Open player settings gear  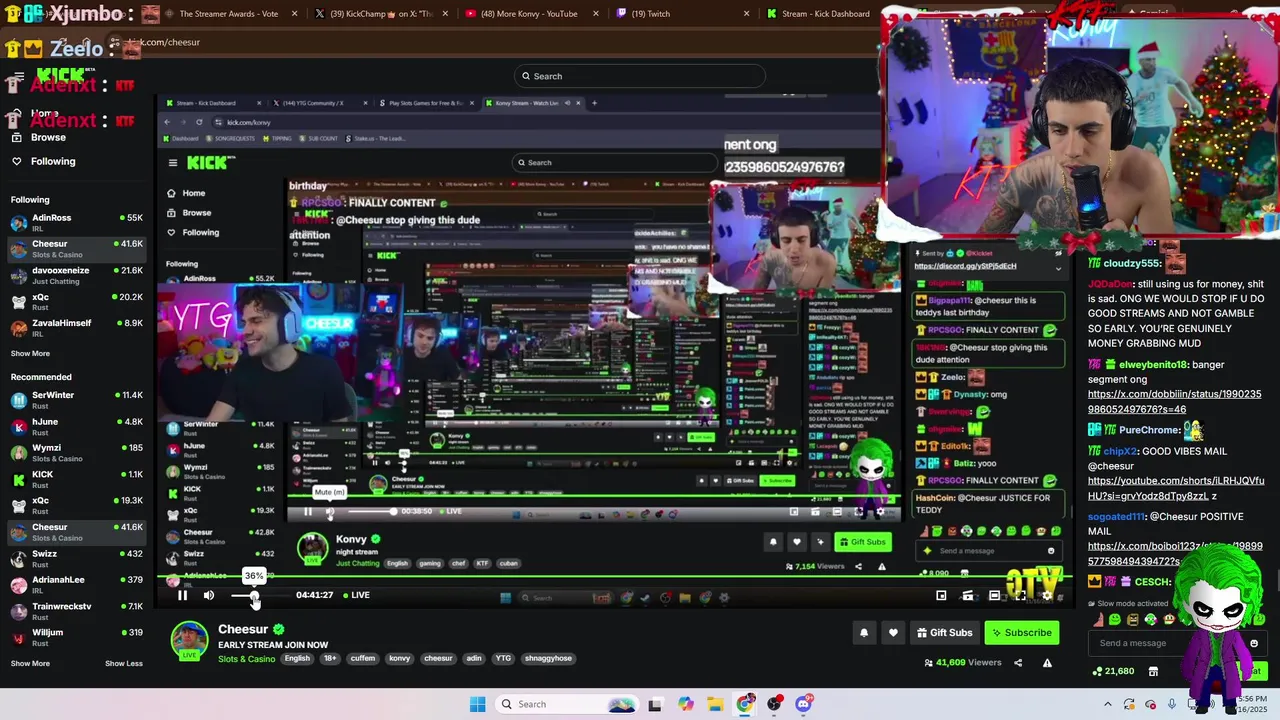[x=1046, y=596]
